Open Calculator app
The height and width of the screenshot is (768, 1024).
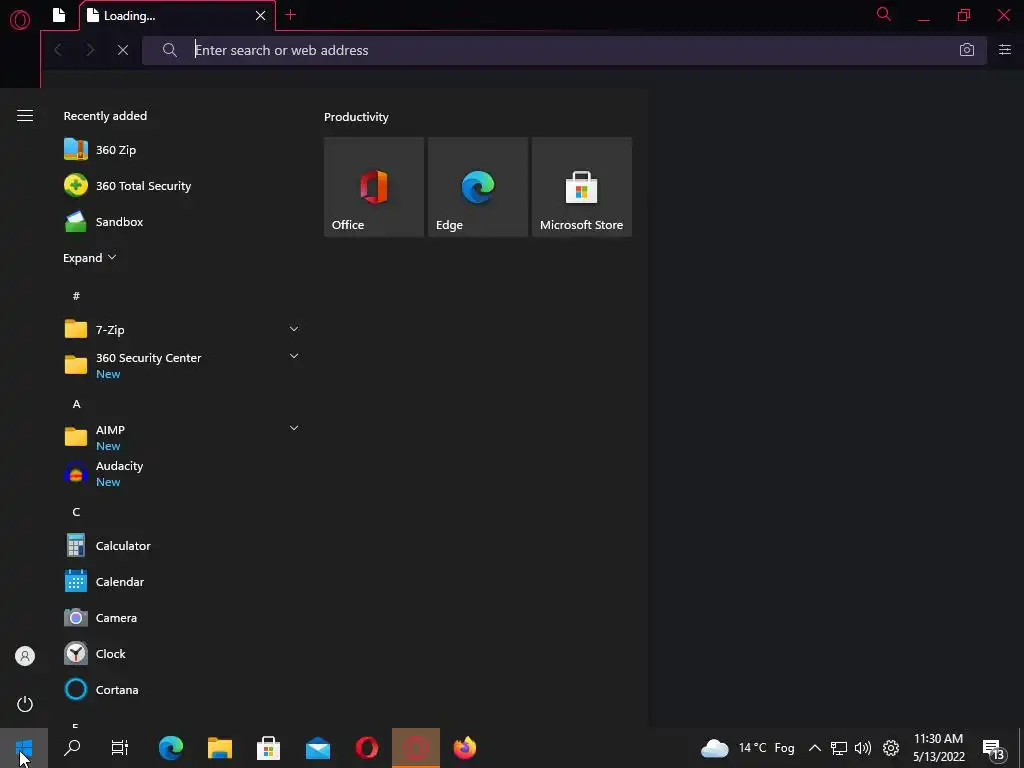[x=182, y=546]
